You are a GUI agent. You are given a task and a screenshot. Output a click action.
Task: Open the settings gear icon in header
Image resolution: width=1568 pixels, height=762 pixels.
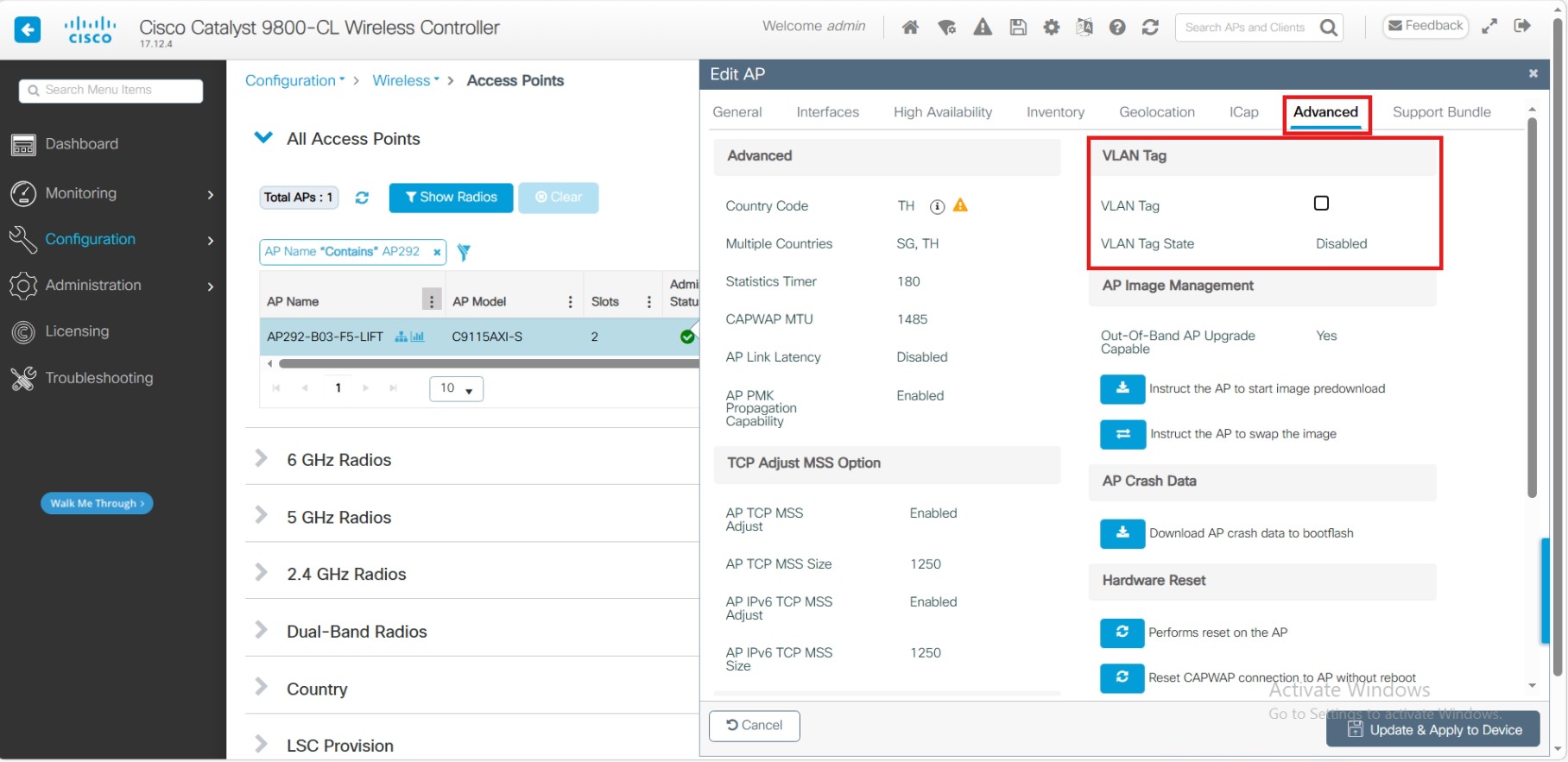[1051, 28]
